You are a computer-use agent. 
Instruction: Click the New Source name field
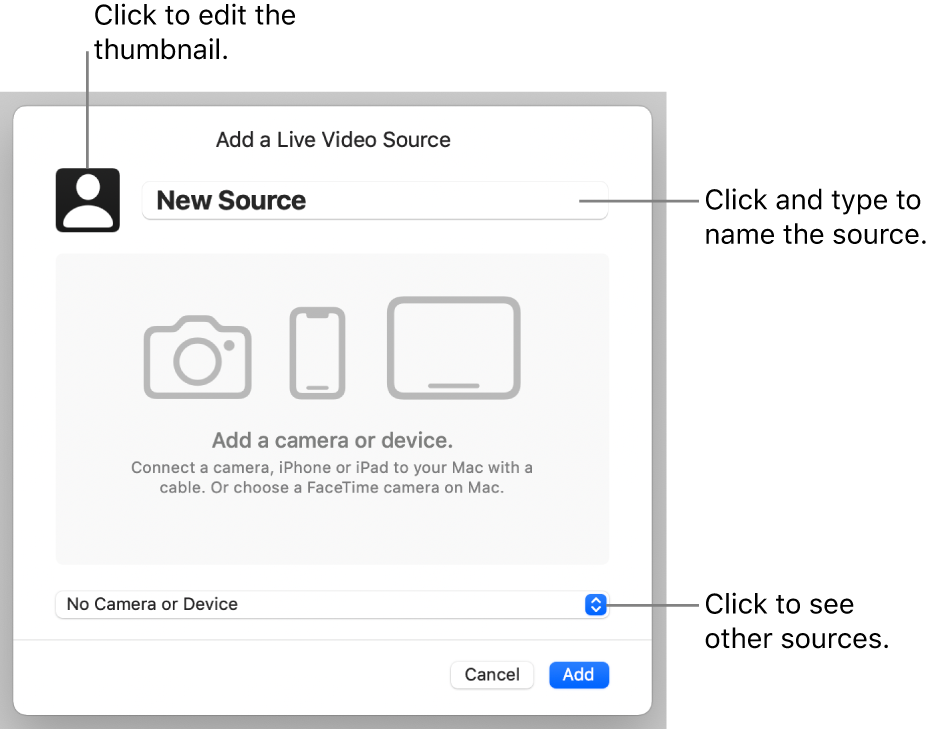(x=374, y=200)
